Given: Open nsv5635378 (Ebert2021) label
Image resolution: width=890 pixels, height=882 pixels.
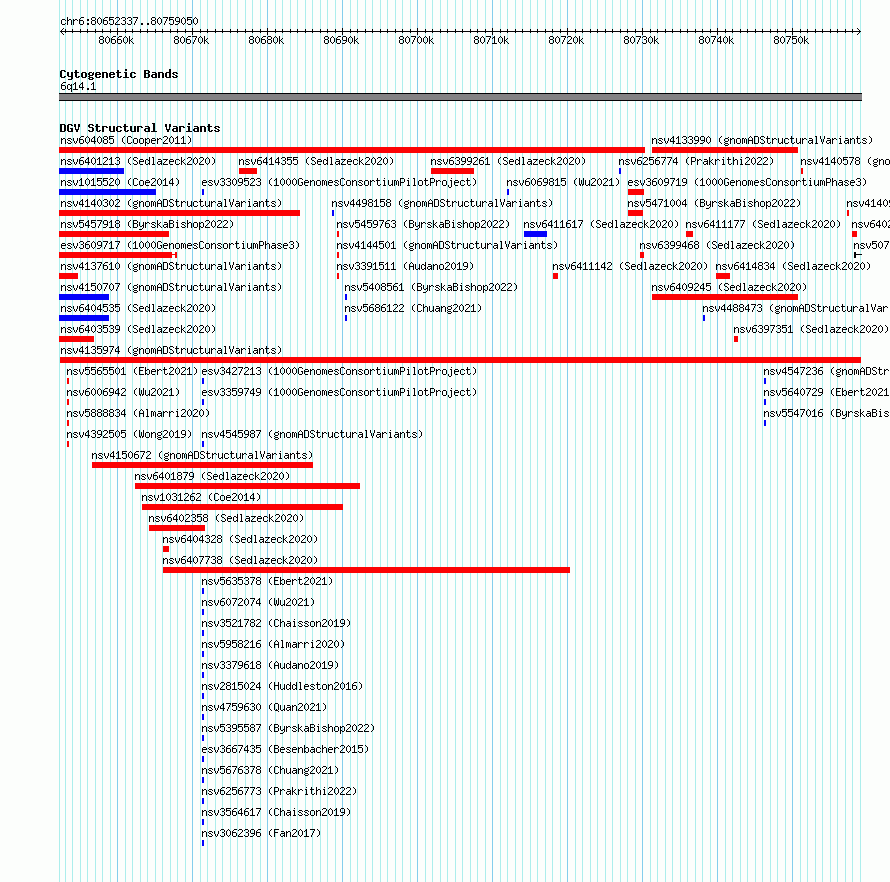Looking at the screenshot, I should point(267,581).
